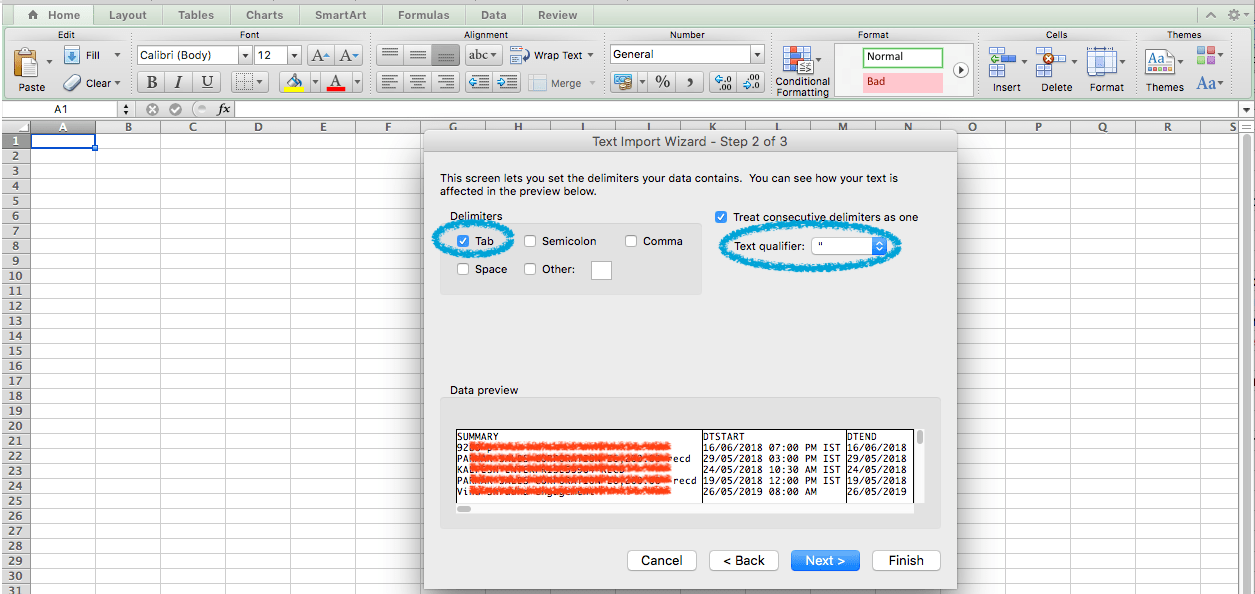Uncheck the Tab delimiter checkbox

463,240
